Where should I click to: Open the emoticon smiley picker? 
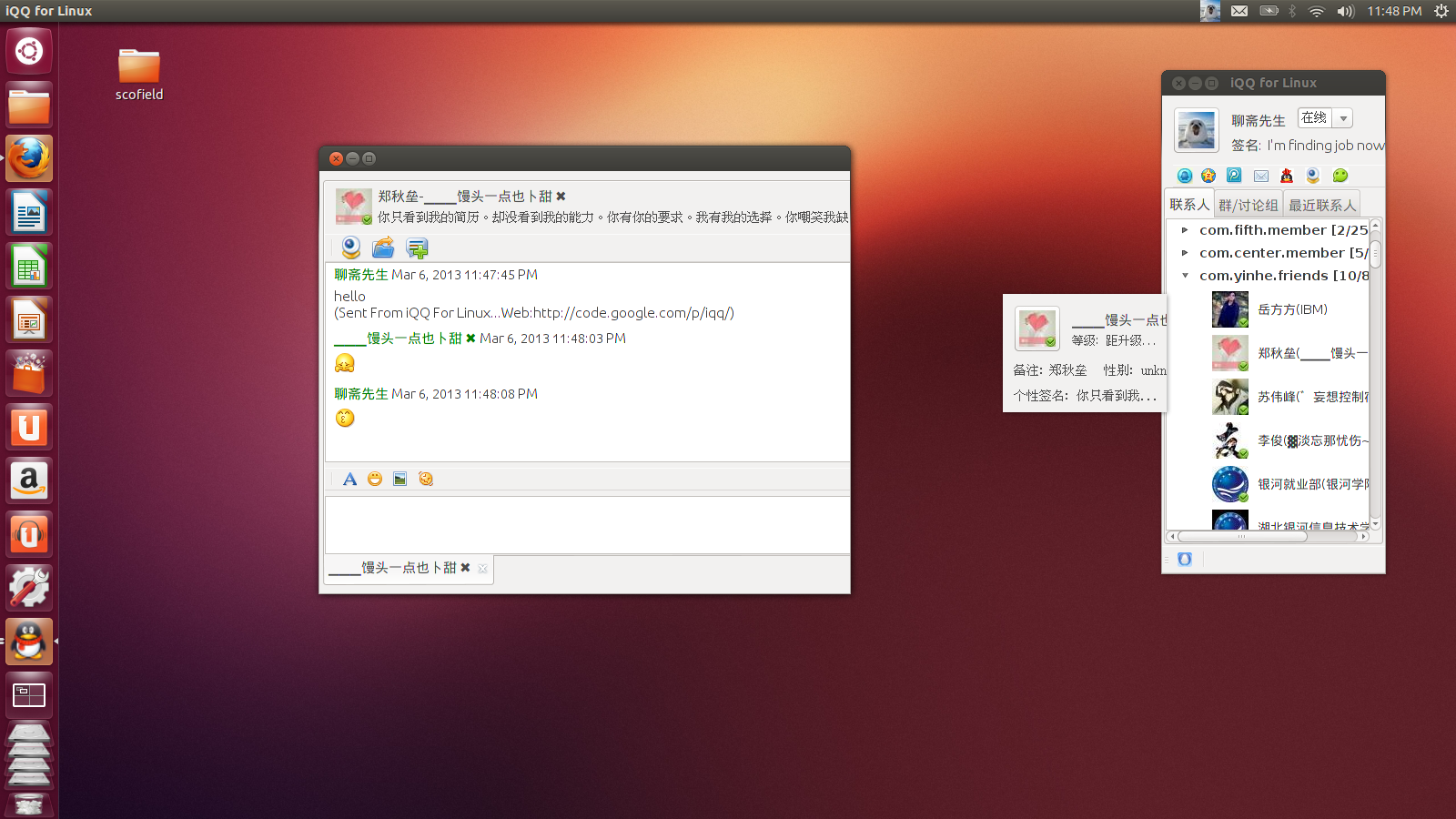point(375,479)
